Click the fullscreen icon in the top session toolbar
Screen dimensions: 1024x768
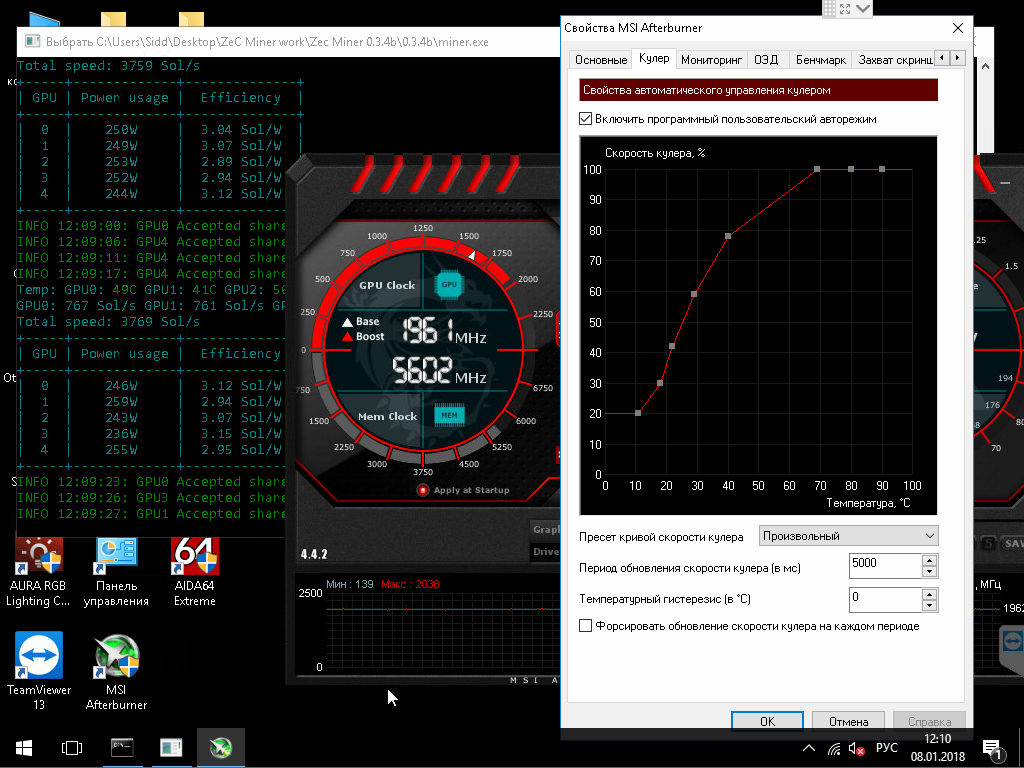point(845,8)
